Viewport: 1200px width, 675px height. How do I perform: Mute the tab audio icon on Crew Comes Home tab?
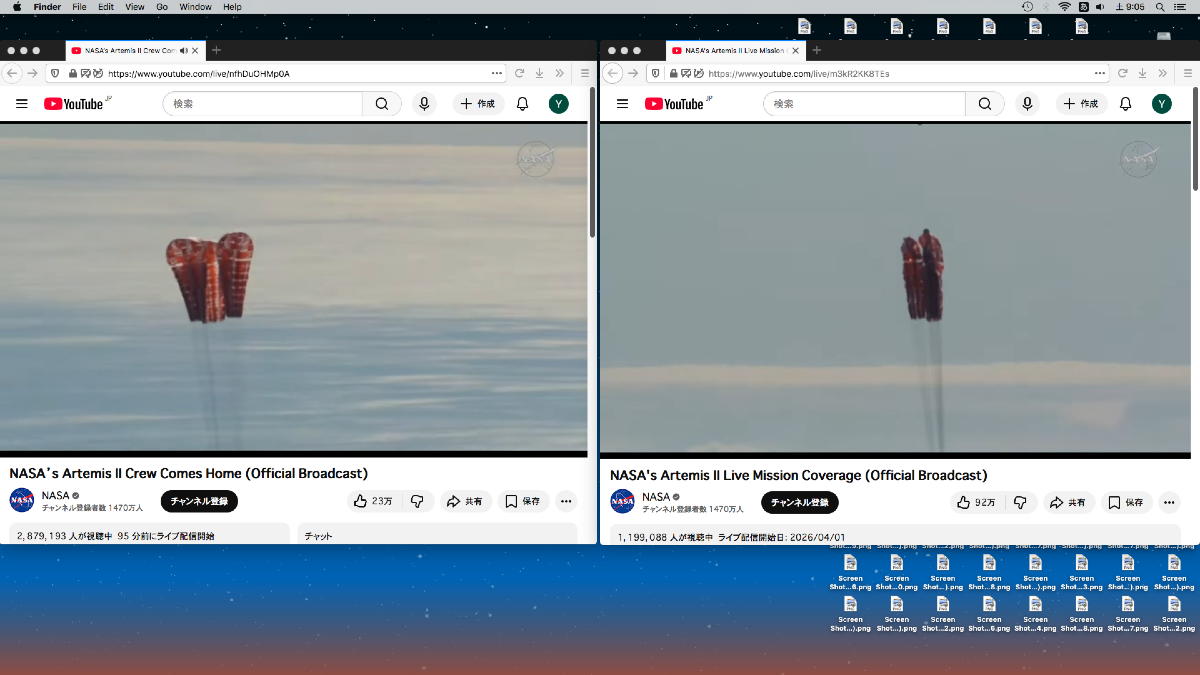(182, 50)
